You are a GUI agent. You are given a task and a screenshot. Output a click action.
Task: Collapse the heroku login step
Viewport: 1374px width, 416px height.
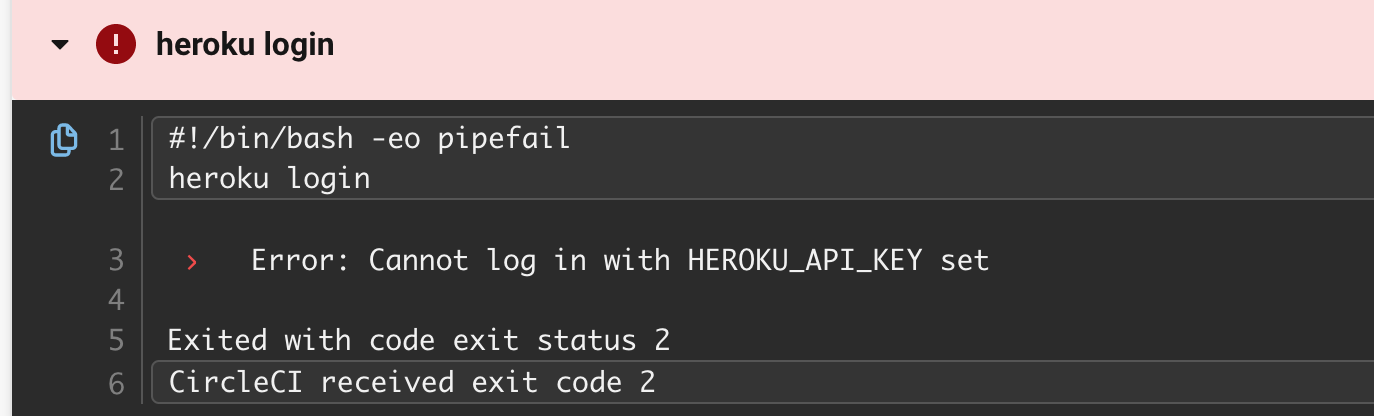tap(62, 45)
